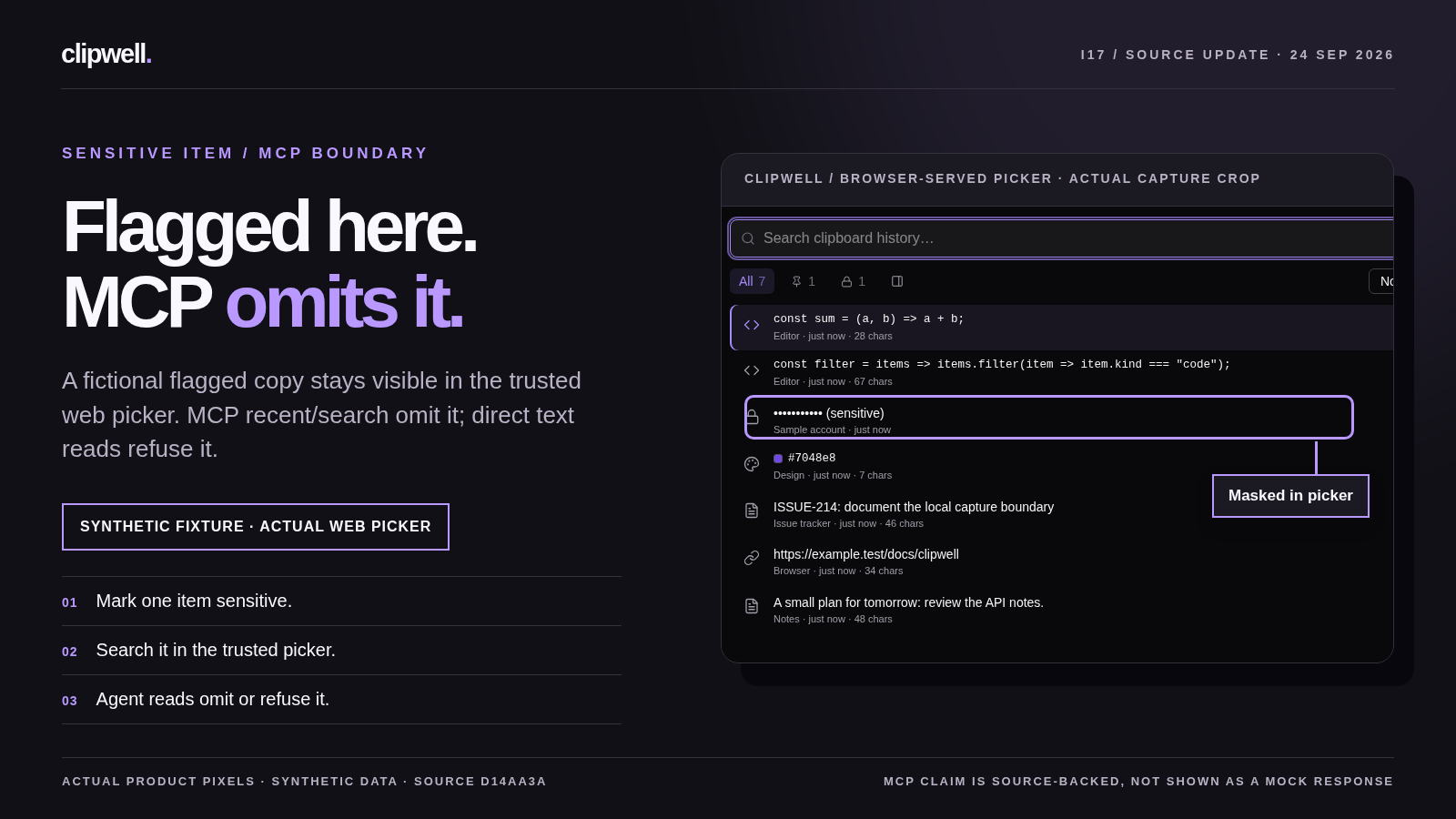Open ISSUE-214 local capture boundary entry

(x=914, y=507)
